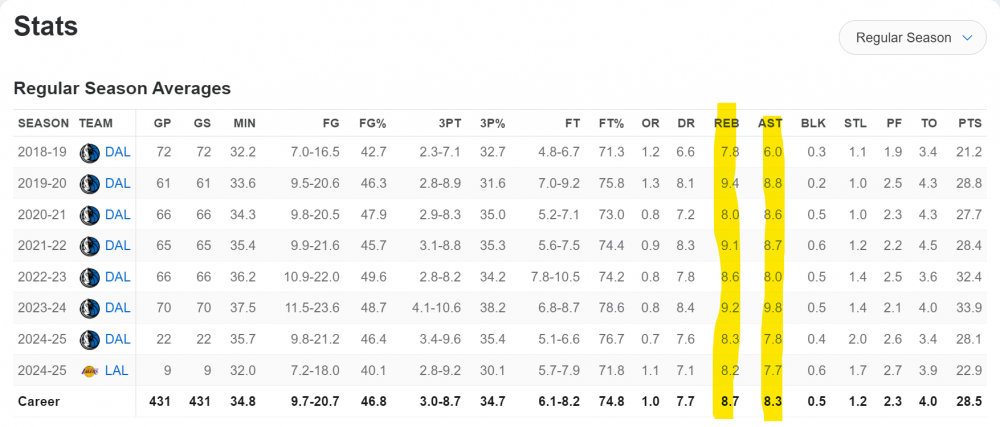Open the Regular Season dropdown
1000x427 pixels.
coord(913,38)
